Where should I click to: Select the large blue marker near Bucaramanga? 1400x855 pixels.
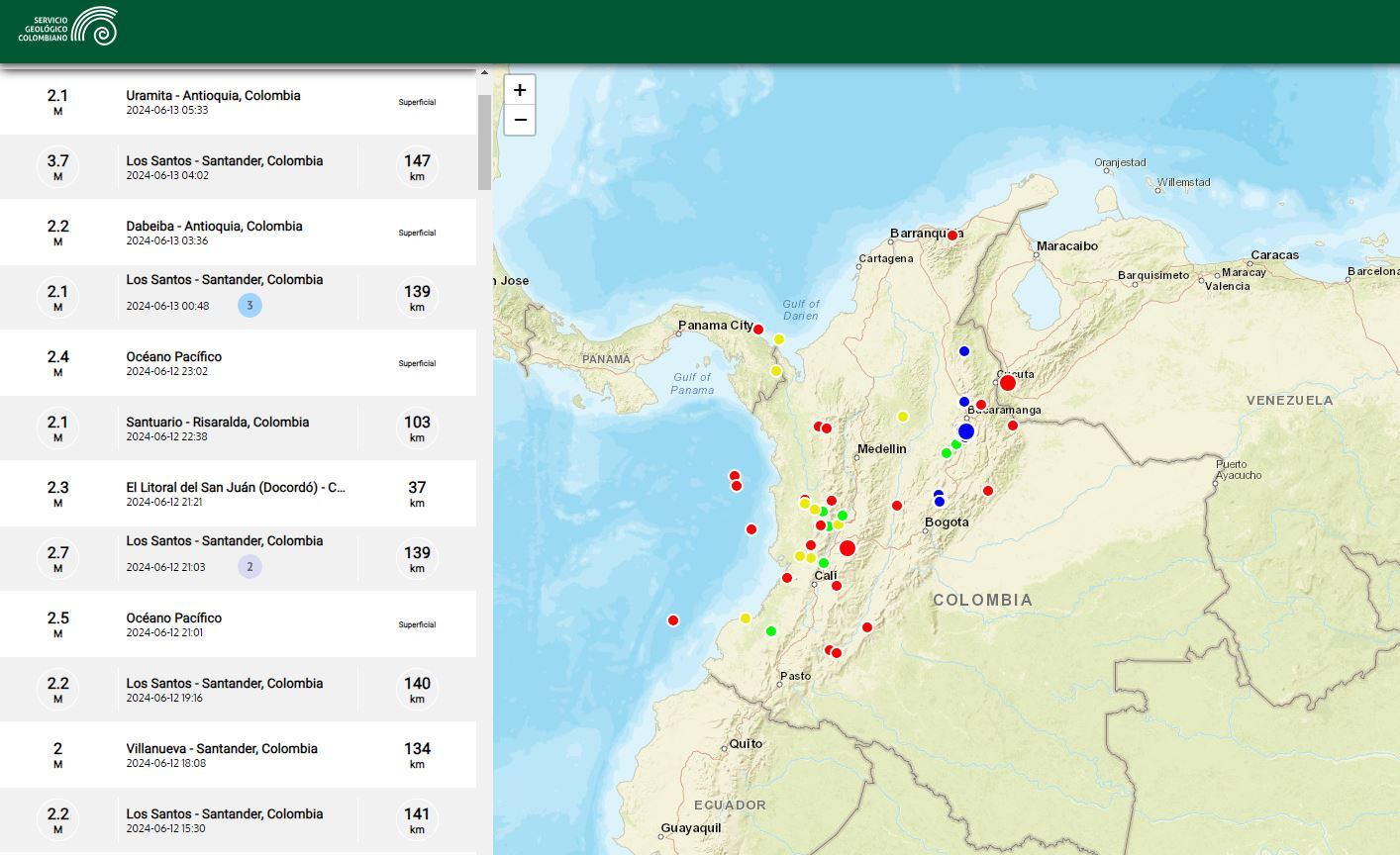click(966, 431)
